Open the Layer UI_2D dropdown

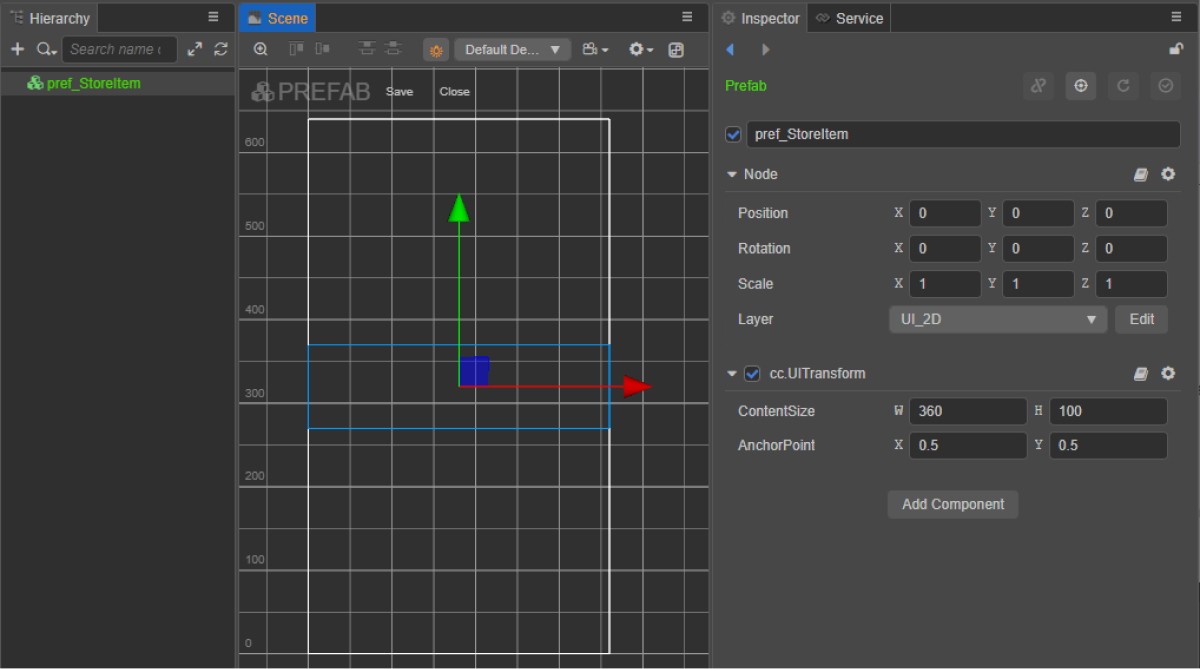pyautogui.click(x=997, y=319)
